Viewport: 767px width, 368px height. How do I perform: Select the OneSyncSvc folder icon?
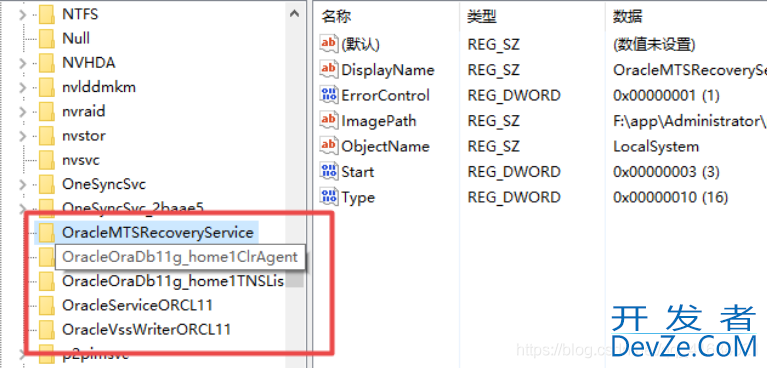[47, 184]
